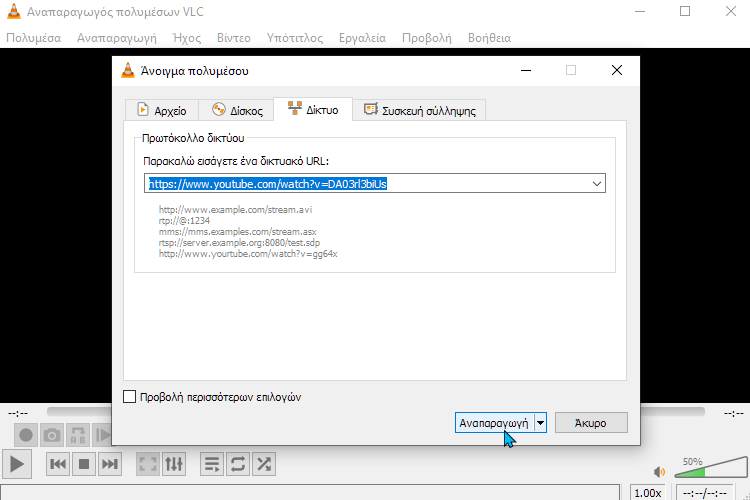Maximize the main VLC window
This screenshot has width=750, height=500.
pyautogui.click(x=685, y=11)
